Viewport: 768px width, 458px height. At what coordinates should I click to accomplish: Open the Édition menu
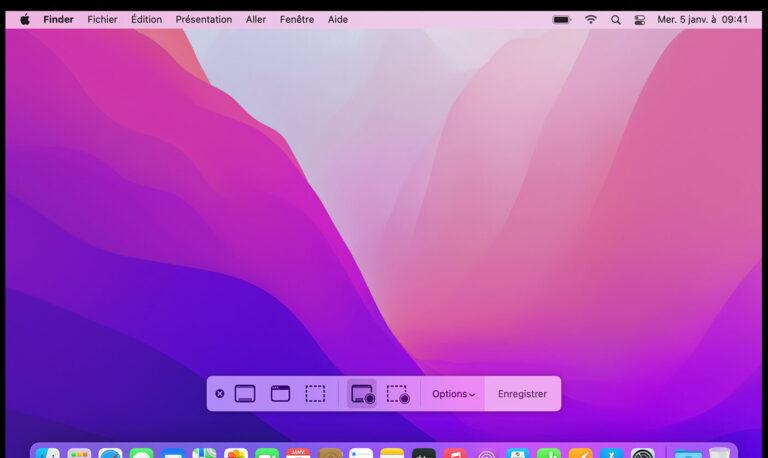click(146, 20)
